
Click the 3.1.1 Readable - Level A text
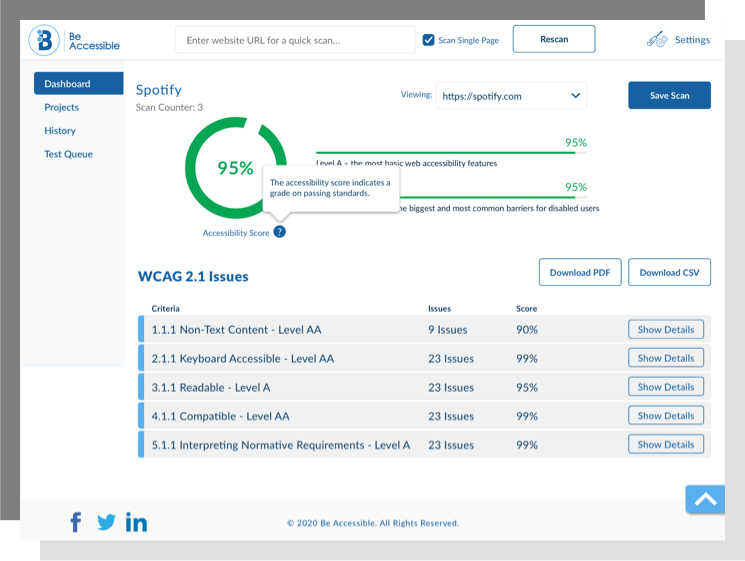[210, 388]
